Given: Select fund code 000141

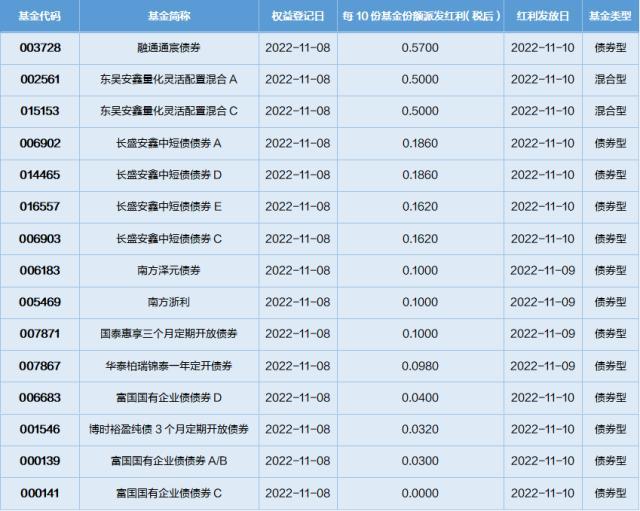Looking at the screenshot, I should [40, 493].
